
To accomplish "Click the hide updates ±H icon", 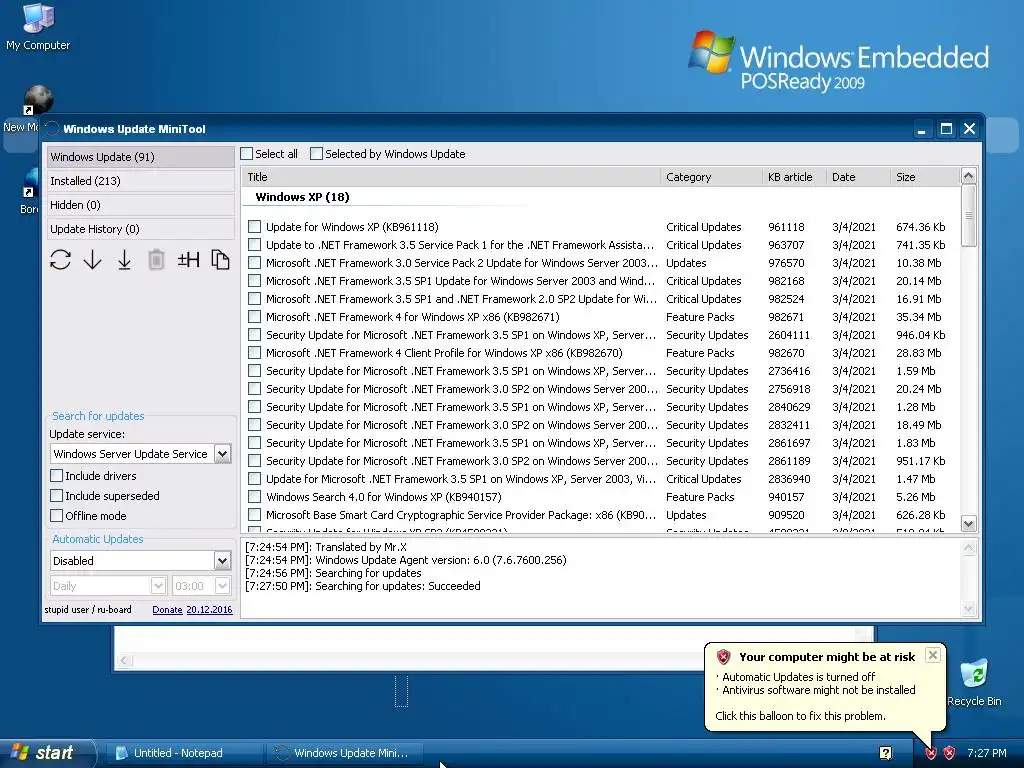I will point(188,260).
